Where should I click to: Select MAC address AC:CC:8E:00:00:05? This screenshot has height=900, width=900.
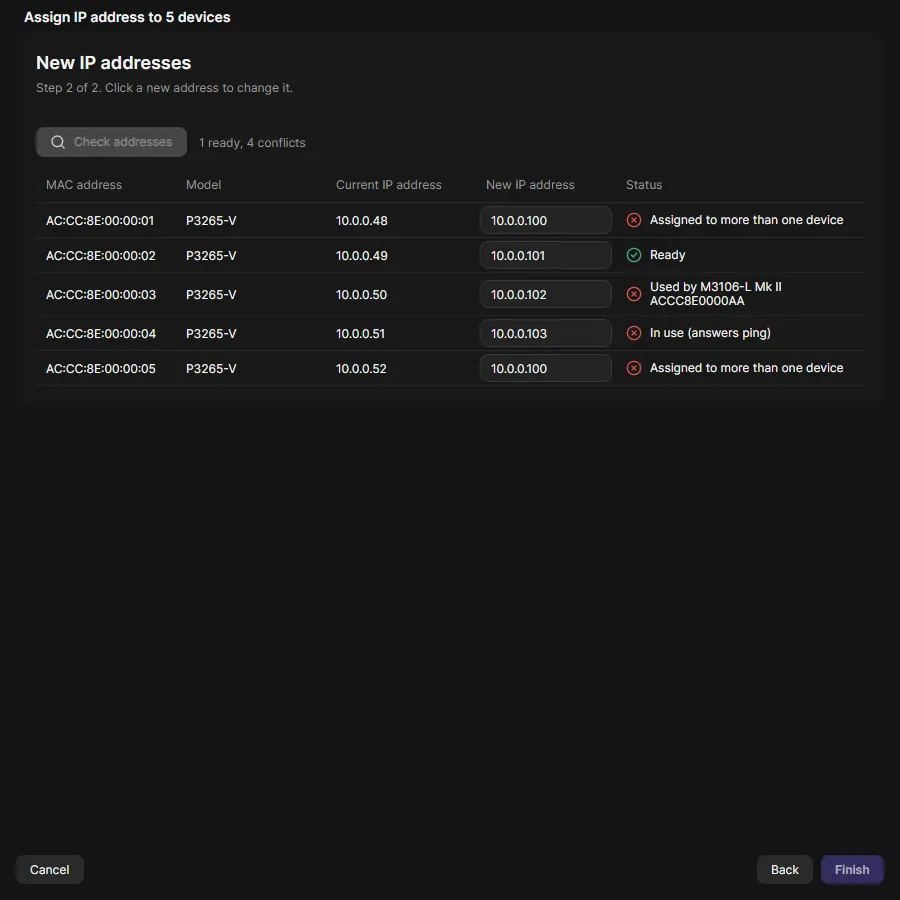click(x=100, y=368)
